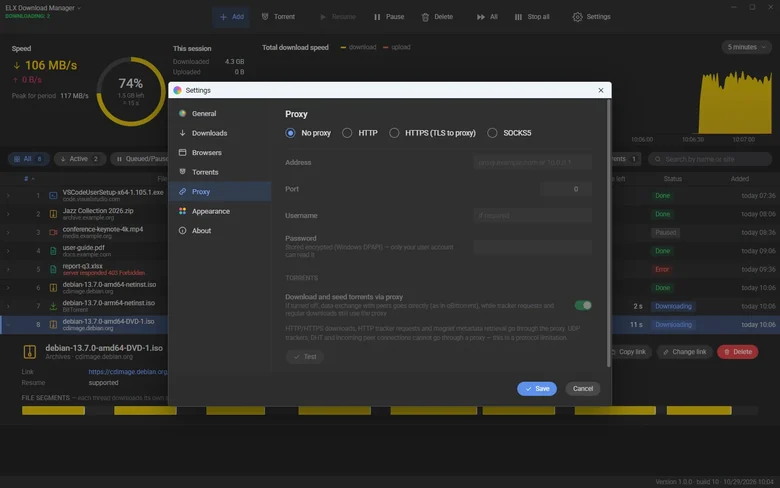Open Settings from the top toolbar
Viewport: 780px width, 488px height.
click(x=591, y=17)
